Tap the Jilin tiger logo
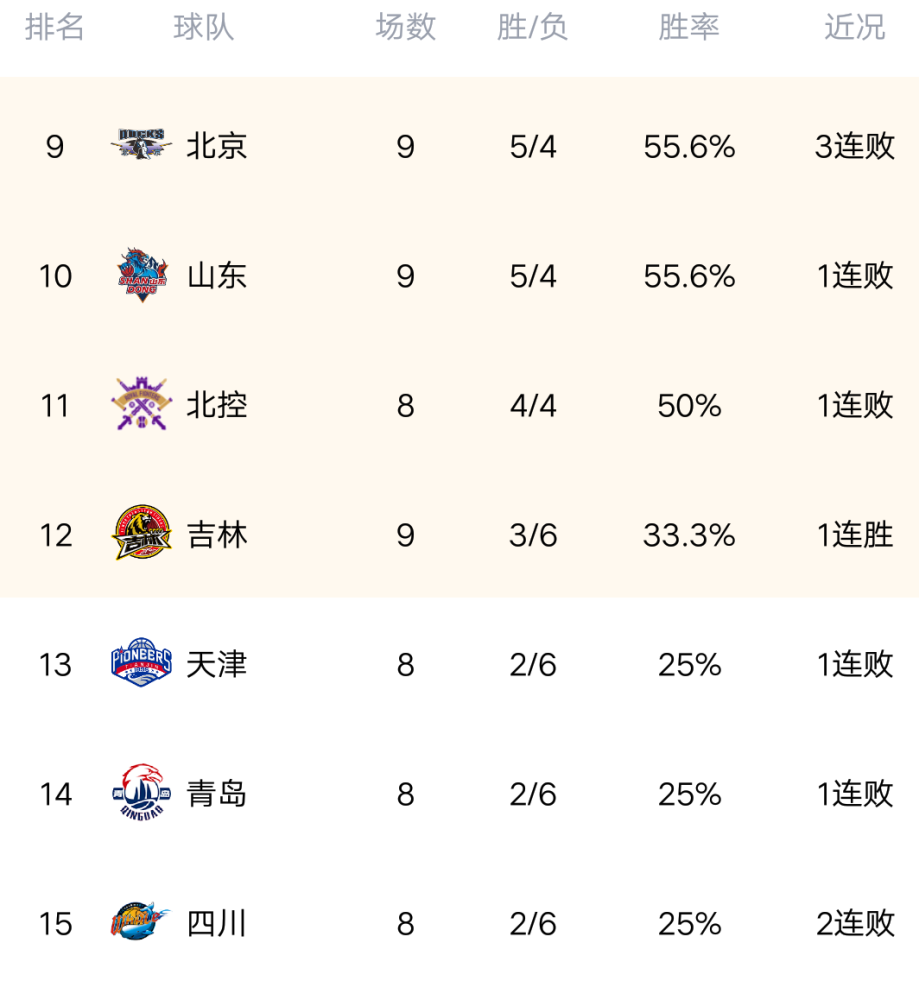 [142, 533]
